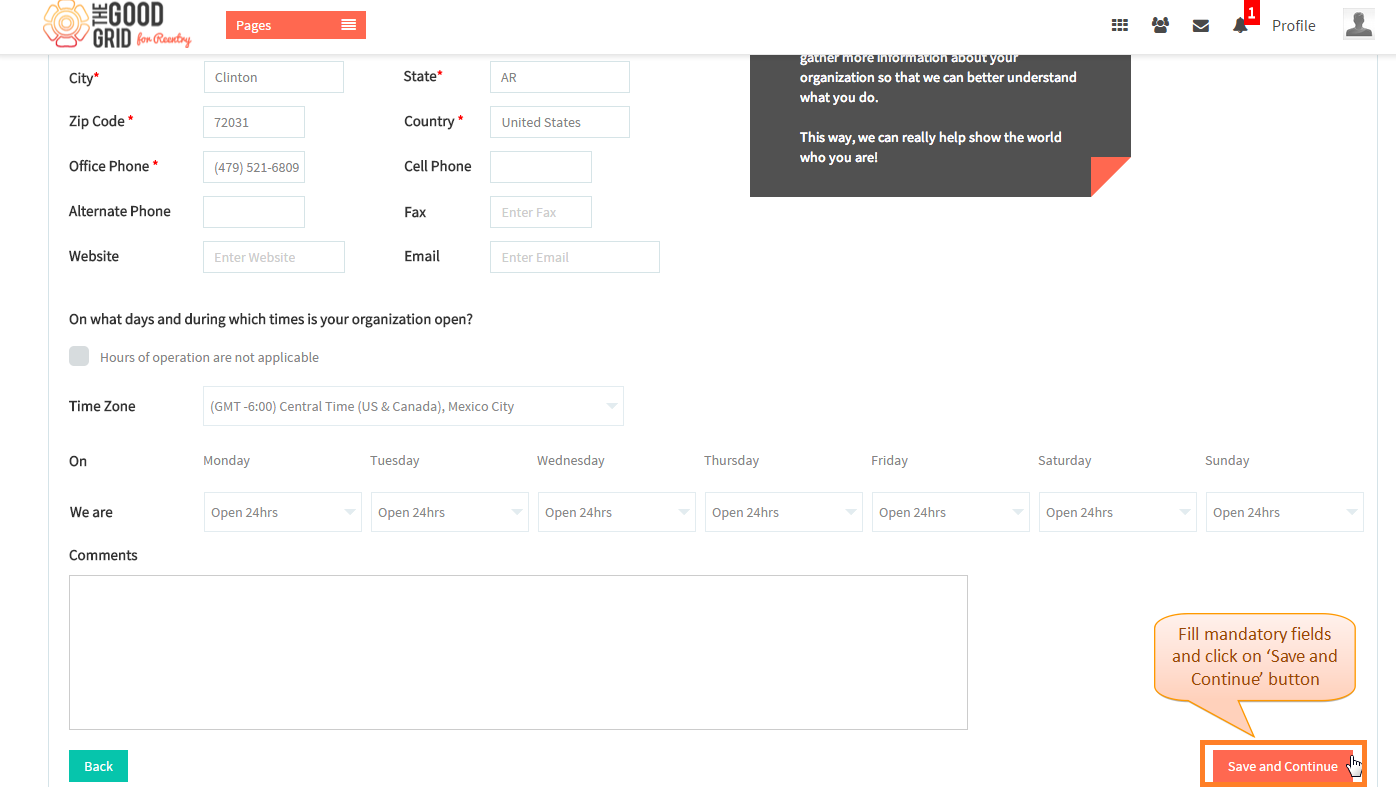This screenshot has height=787, width=1396.
Task: Click the Comments text area
Action: 518,652
